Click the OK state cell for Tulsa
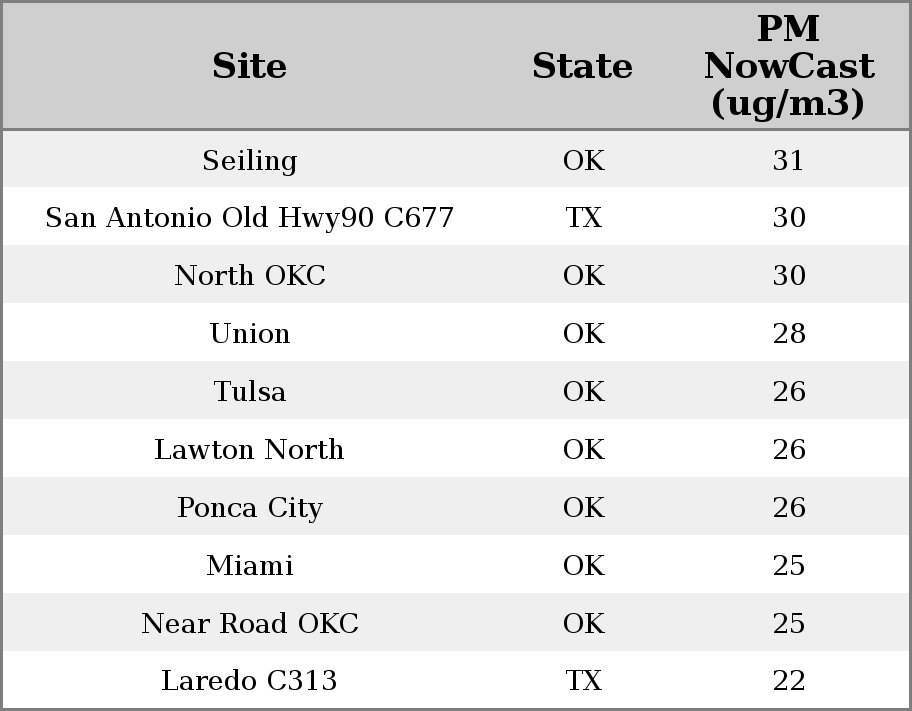Viewport: 912px width, 711px height. tap(583, 392)
